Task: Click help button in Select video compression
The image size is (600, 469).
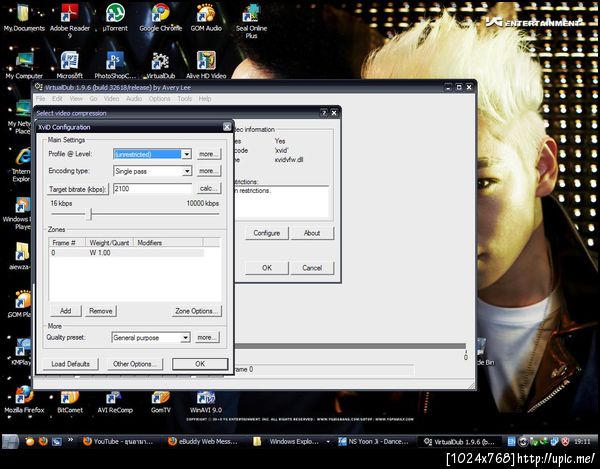Action: pyautogui.click(x=324, y=113)
